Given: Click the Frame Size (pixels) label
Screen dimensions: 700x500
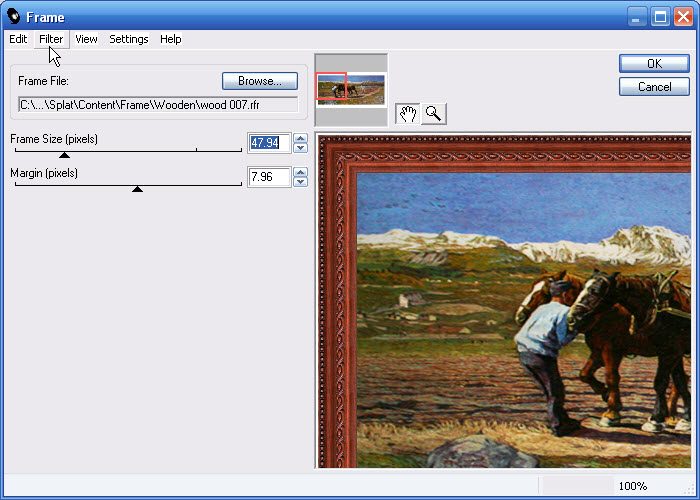Looking at the screenshot, I should click(x=54, y=139).
